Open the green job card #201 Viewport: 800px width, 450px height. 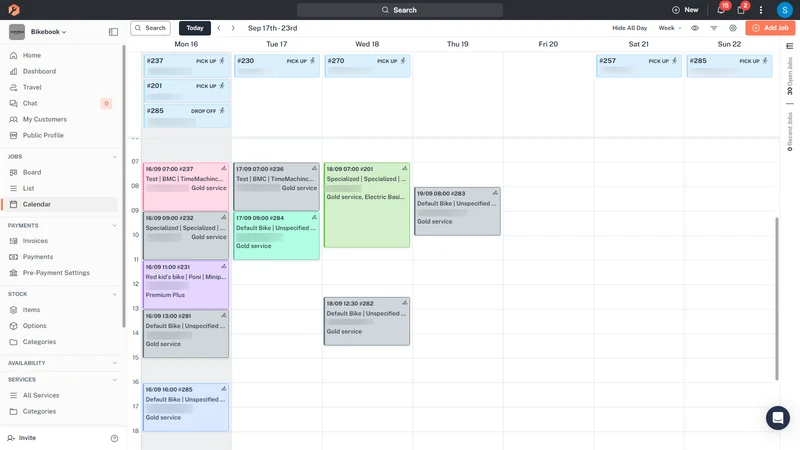tap(367, 205)
